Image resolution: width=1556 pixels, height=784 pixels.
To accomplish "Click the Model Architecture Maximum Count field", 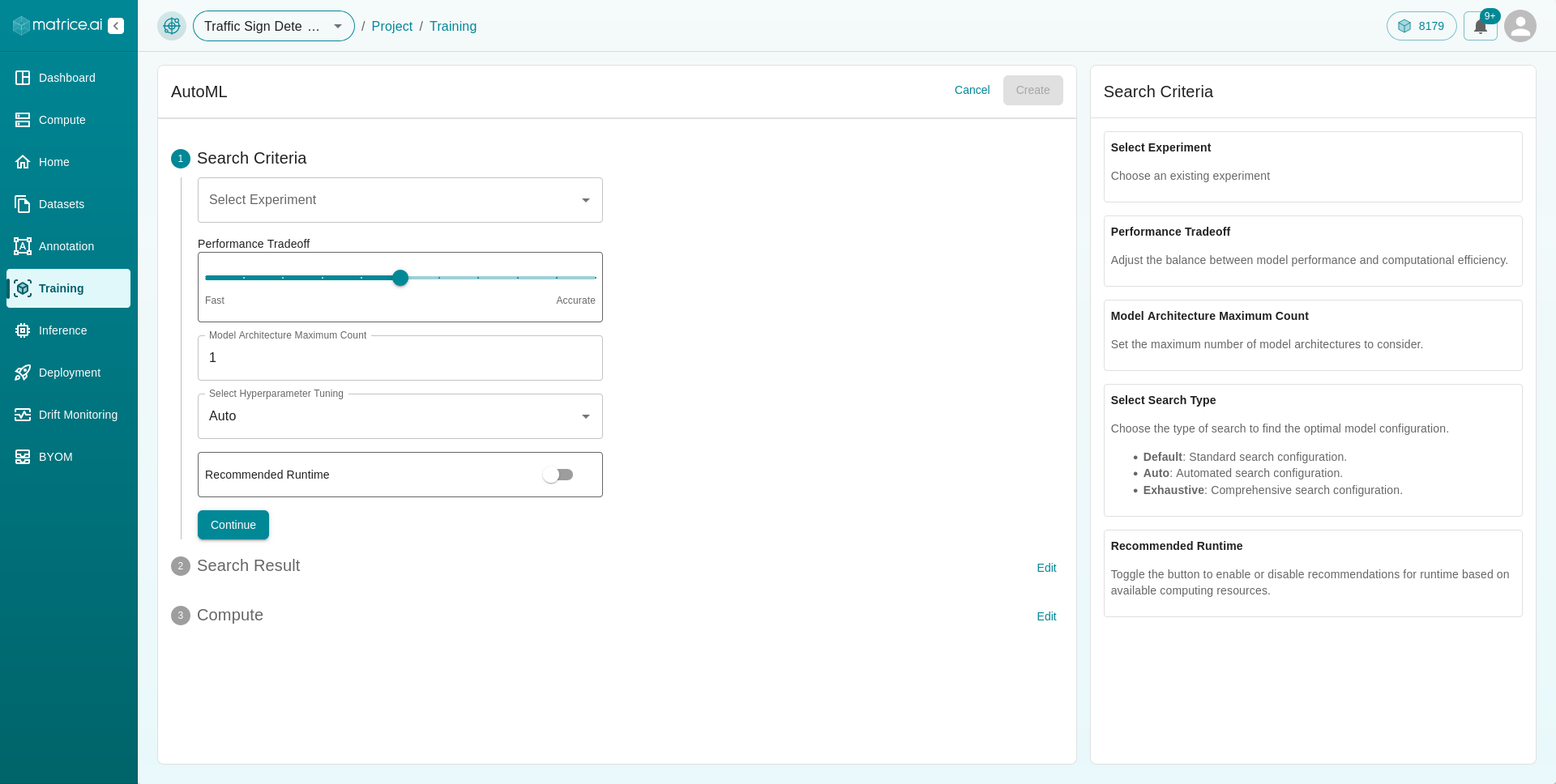I will pos(400,358).
